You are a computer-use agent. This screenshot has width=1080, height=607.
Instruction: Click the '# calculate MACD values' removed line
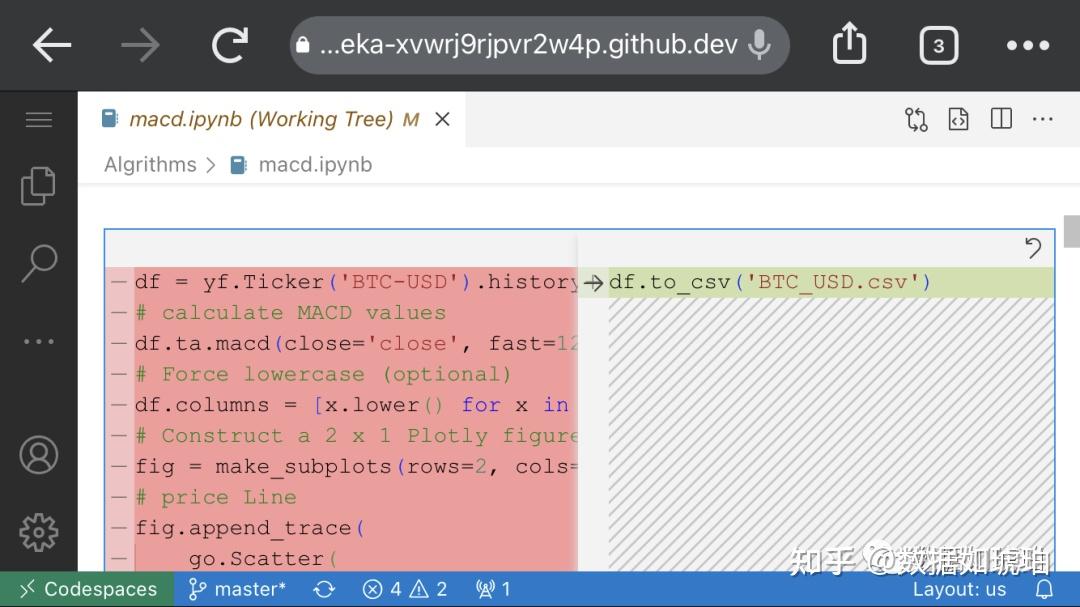[290, 313]
